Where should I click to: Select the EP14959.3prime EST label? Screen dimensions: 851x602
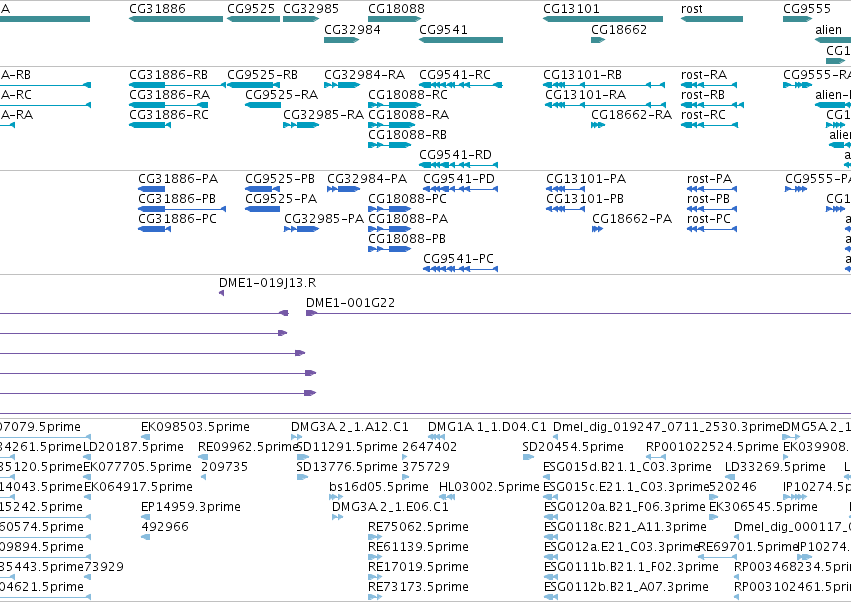coord(191,507)
